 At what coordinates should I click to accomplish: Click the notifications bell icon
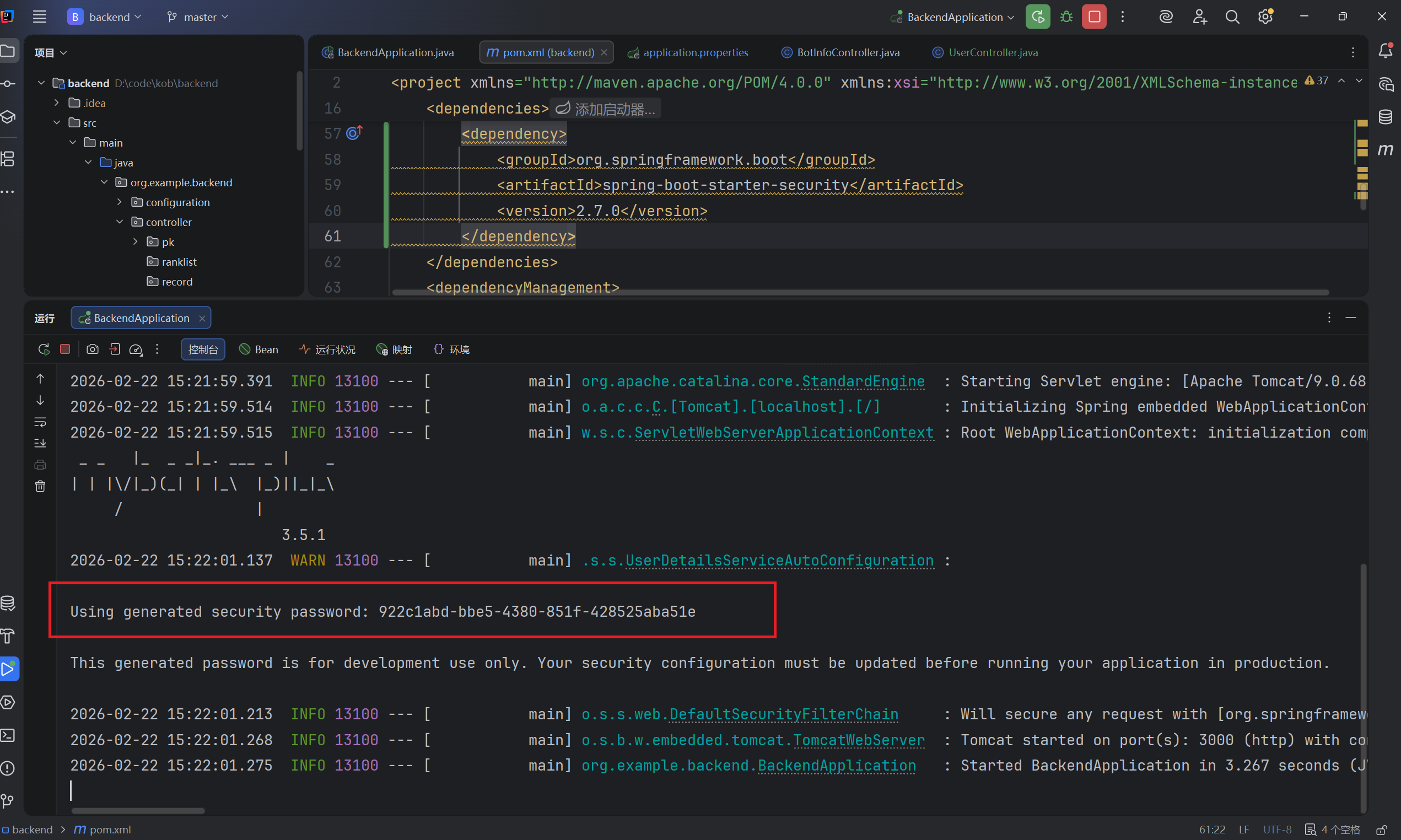1385,51
